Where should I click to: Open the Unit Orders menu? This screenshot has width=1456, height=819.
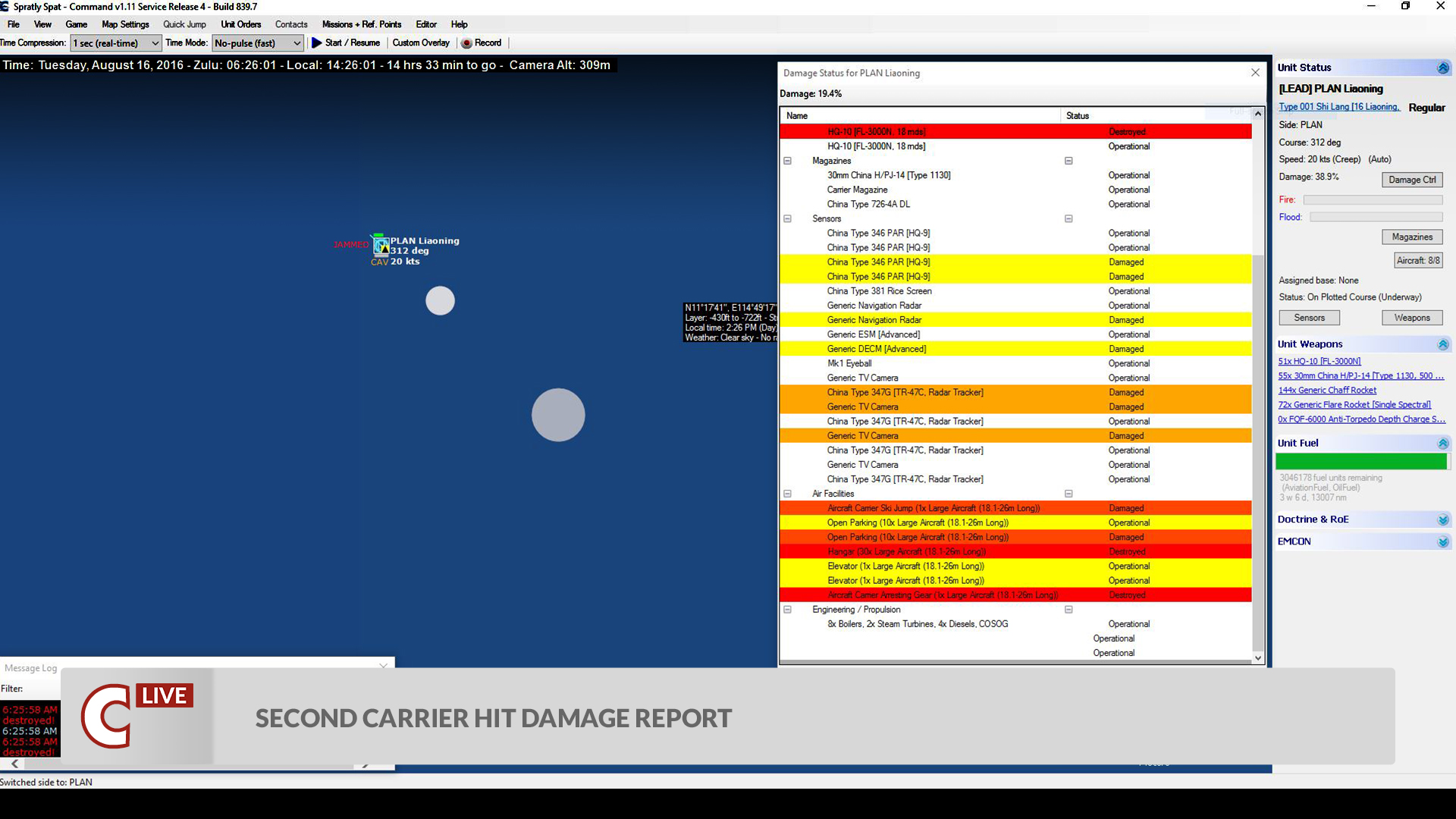pyautogui.click(x=240, y=24)
